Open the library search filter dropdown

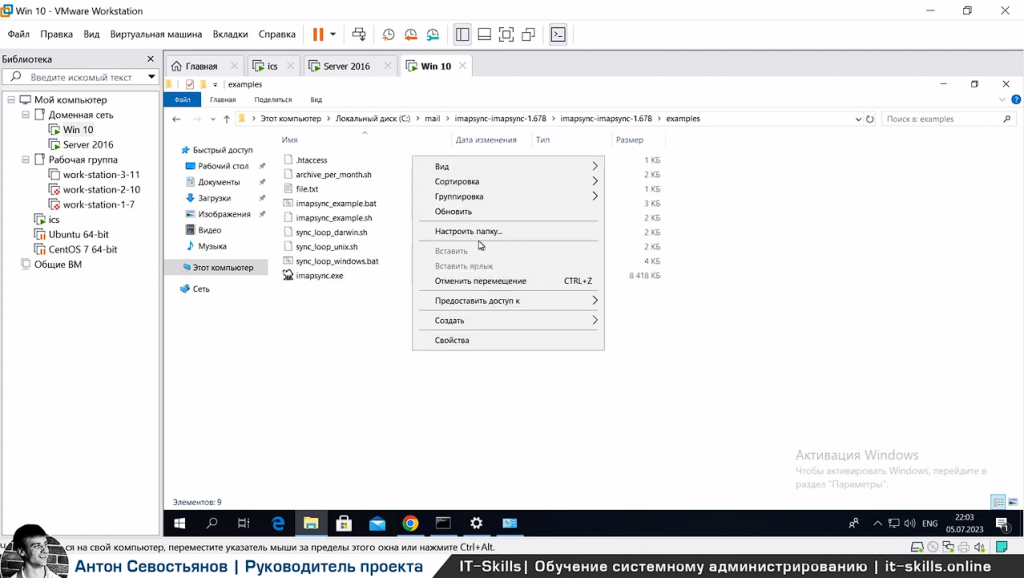point(152,77)
